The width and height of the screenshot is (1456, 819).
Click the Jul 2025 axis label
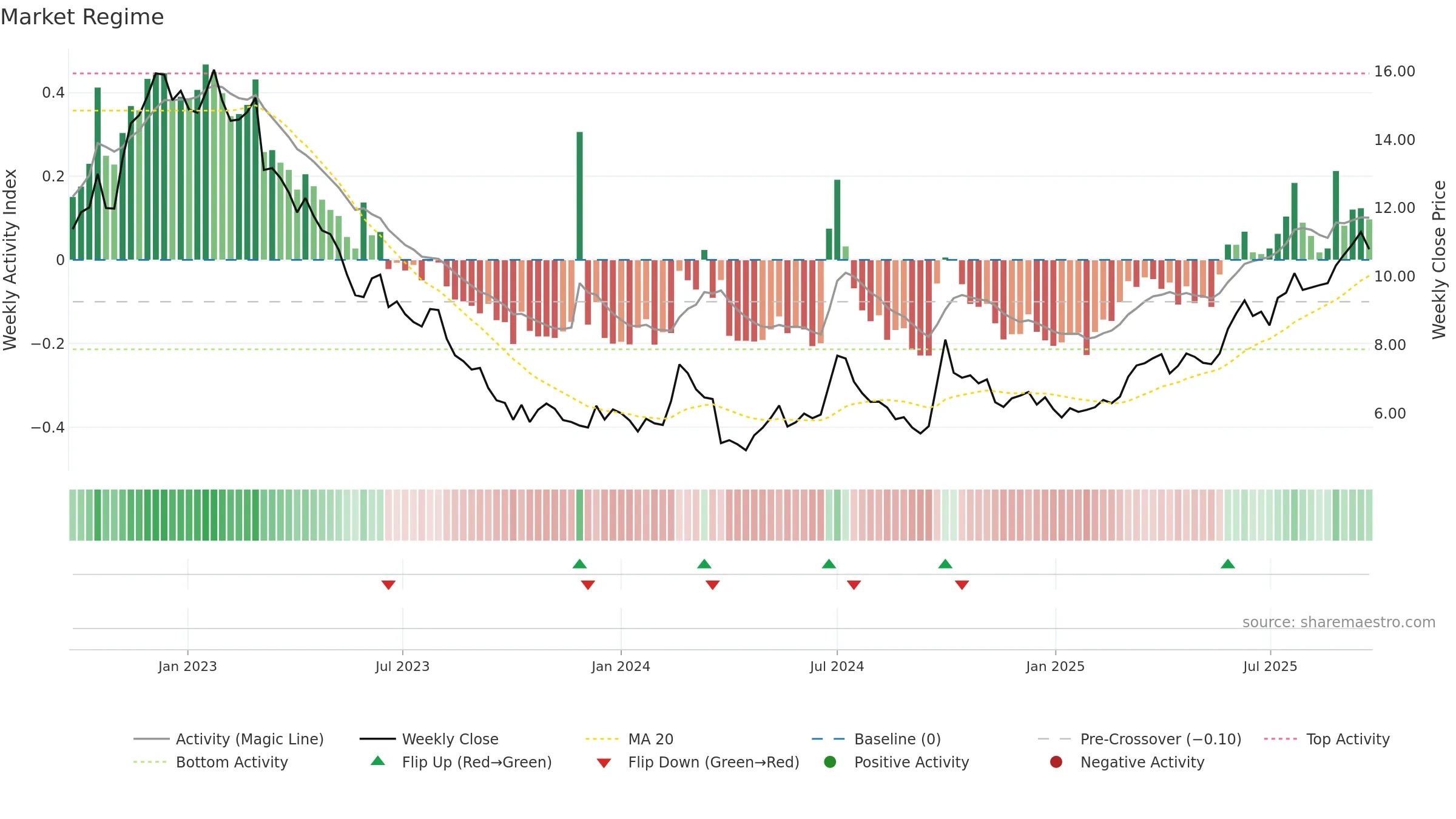point(1270,666)
